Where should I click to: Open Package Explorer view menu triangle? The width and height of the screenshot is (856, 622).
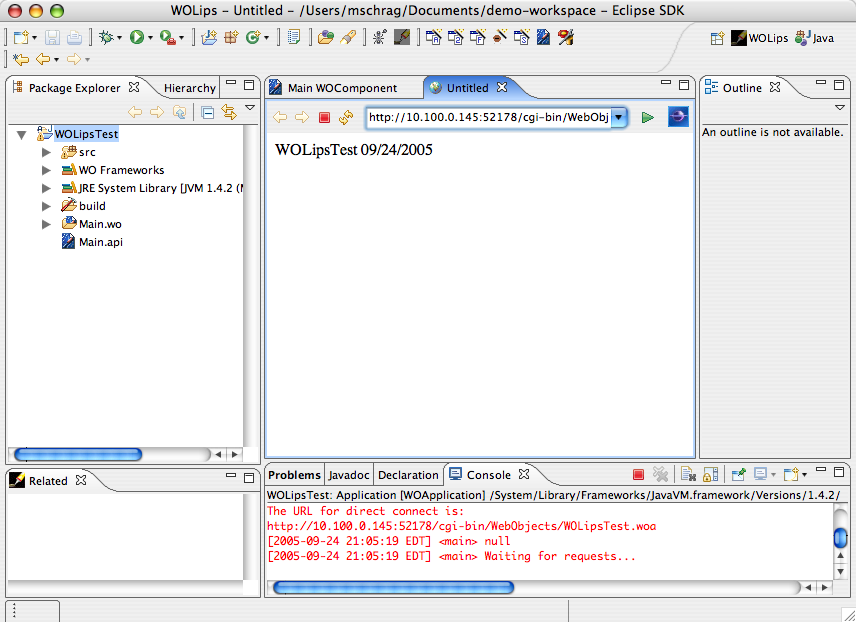pos(250,108)
